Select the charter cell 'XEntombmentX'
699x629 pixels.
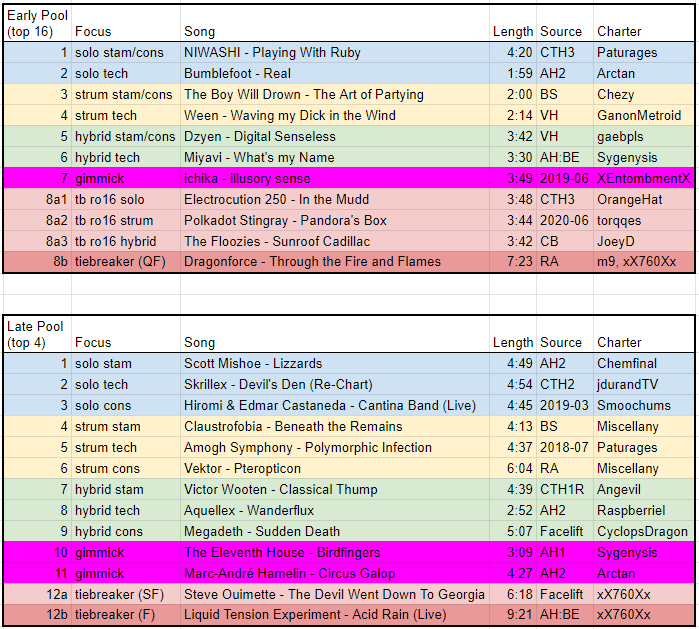pyautogui.click(x=644, y=178)
